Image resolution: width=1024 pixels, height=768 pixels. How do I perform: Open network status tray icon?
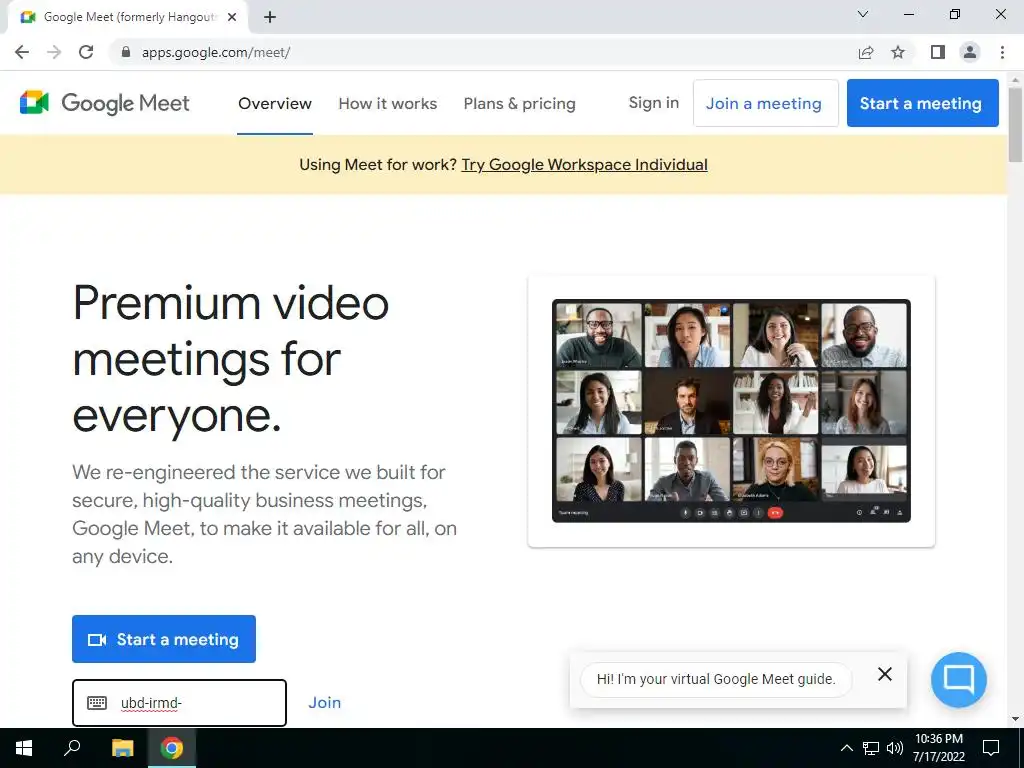871,748
